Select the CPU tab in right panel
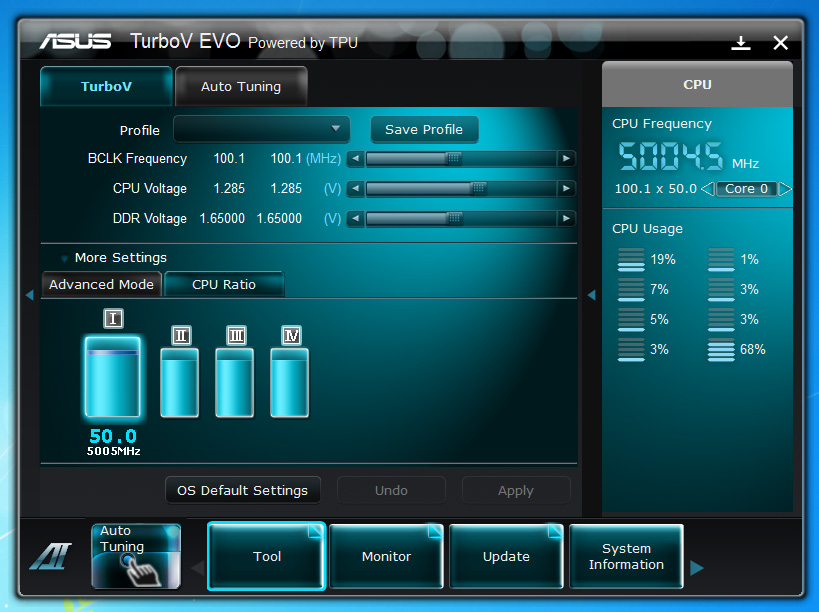The width and height of the screenshot is (819, 612). (697, 85)
